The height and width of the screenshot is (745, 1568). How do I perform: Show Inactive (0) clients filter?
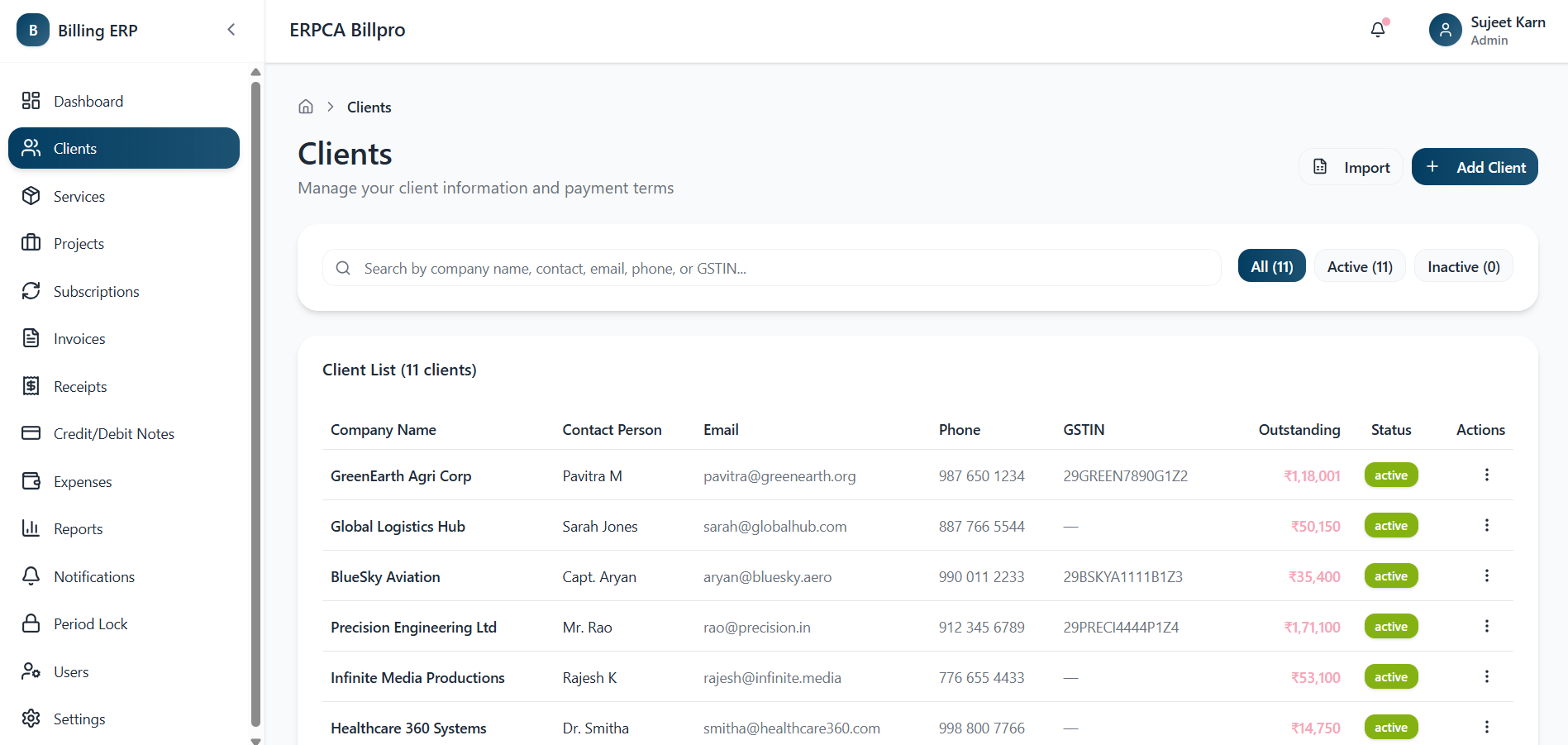click(1463, 266)
